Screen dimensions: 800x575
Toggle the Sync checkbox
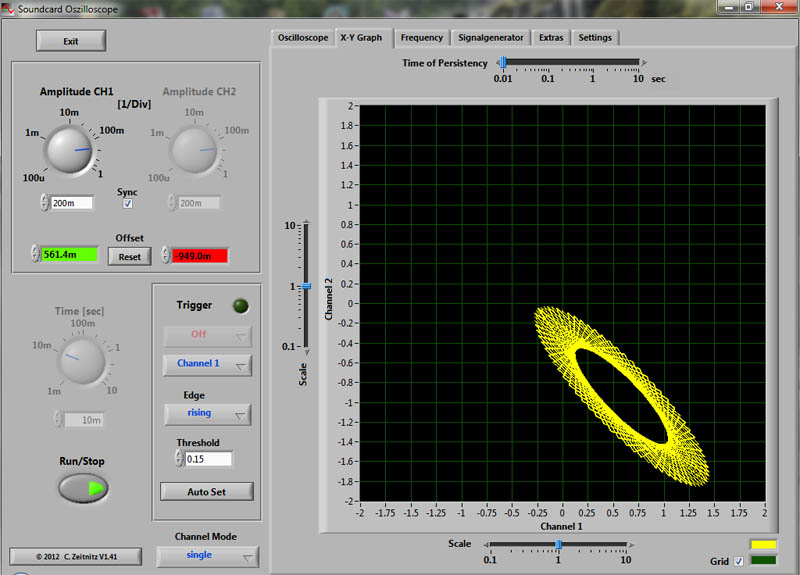[x=127, y=203]
